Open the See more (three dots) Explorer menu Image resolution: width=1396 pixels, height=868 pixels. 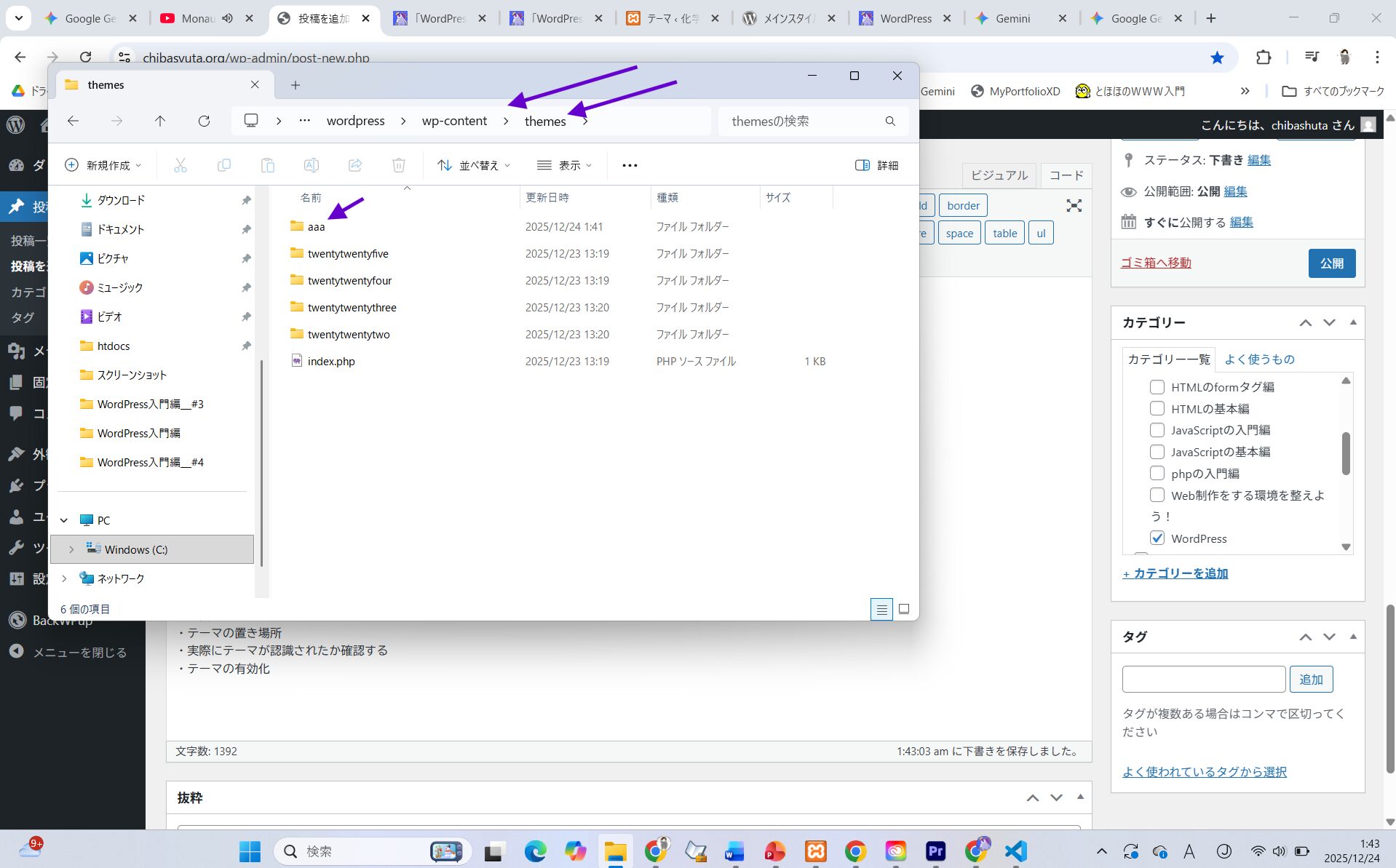pos(630,165)
